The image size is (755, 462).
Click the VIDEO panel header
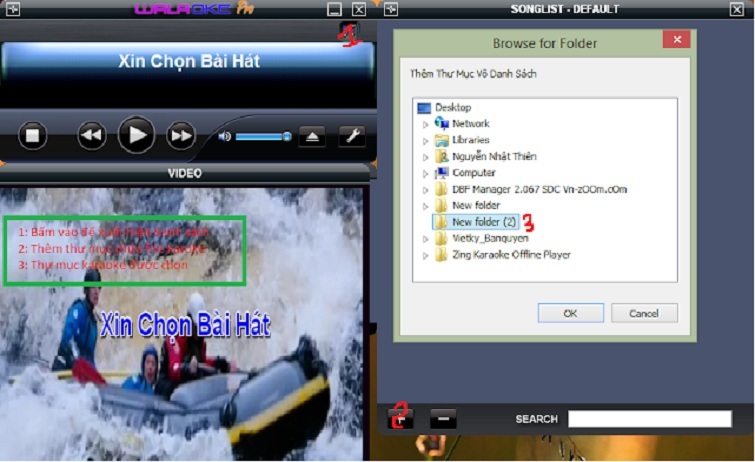[x=185, y=173]
